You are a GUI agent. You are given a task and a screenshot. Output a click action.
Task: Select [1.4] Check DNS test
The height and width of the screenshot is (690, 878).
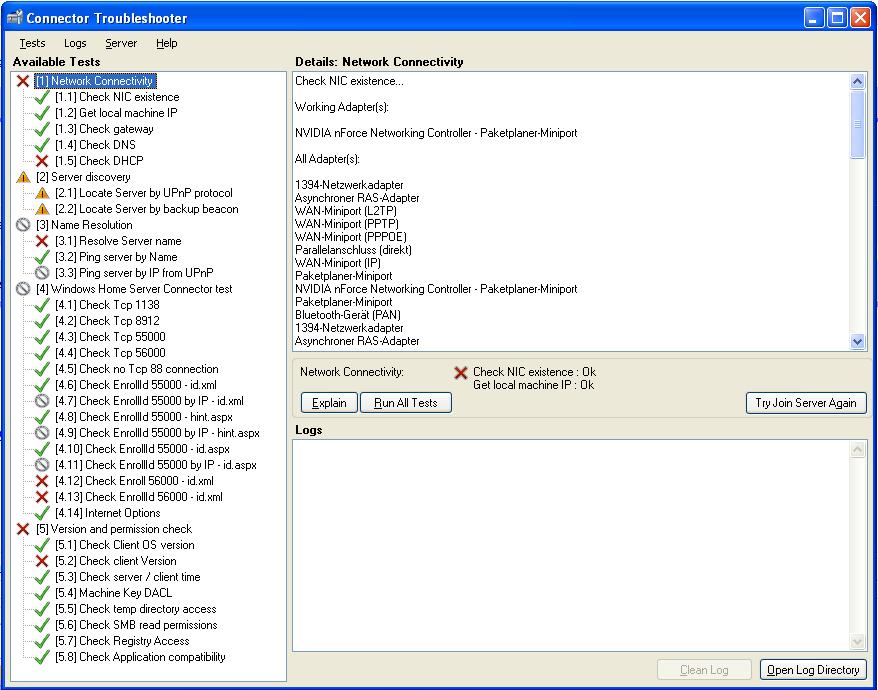95,146
